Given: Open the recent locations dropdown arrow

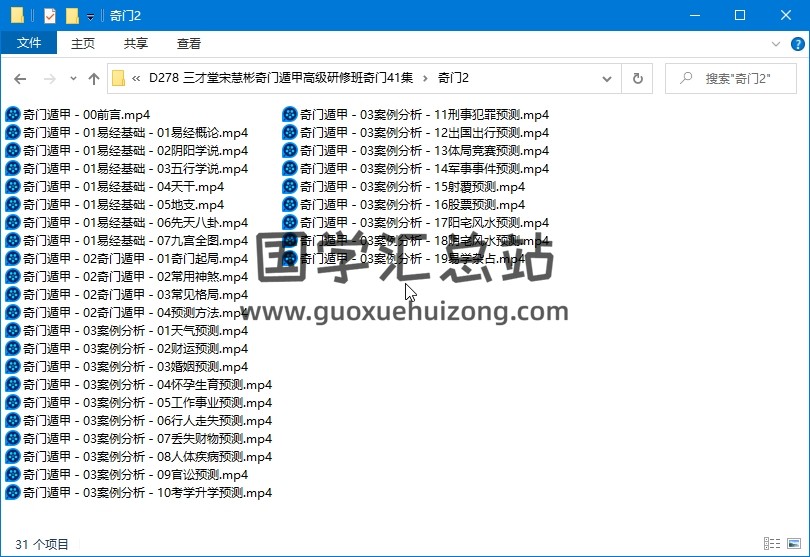Looking at the screenshot, I should pyautogui.click(x=73, y=79).
